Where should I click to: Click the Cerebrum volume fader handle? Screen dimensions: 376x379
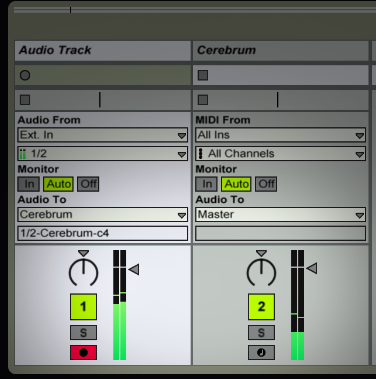pos(312,268)
